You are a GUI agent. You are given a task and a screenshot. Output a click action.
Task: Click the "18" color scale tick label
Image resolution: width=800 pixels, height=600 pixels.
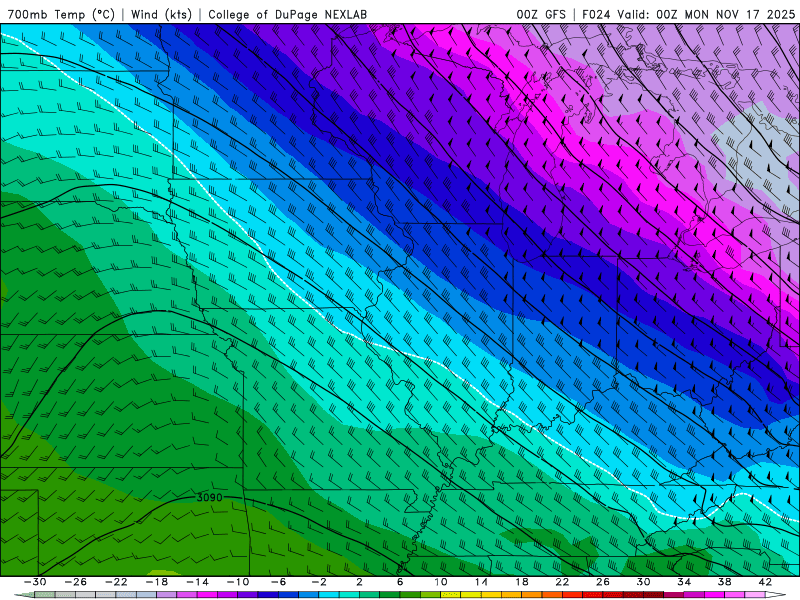(x=521, y=582)
